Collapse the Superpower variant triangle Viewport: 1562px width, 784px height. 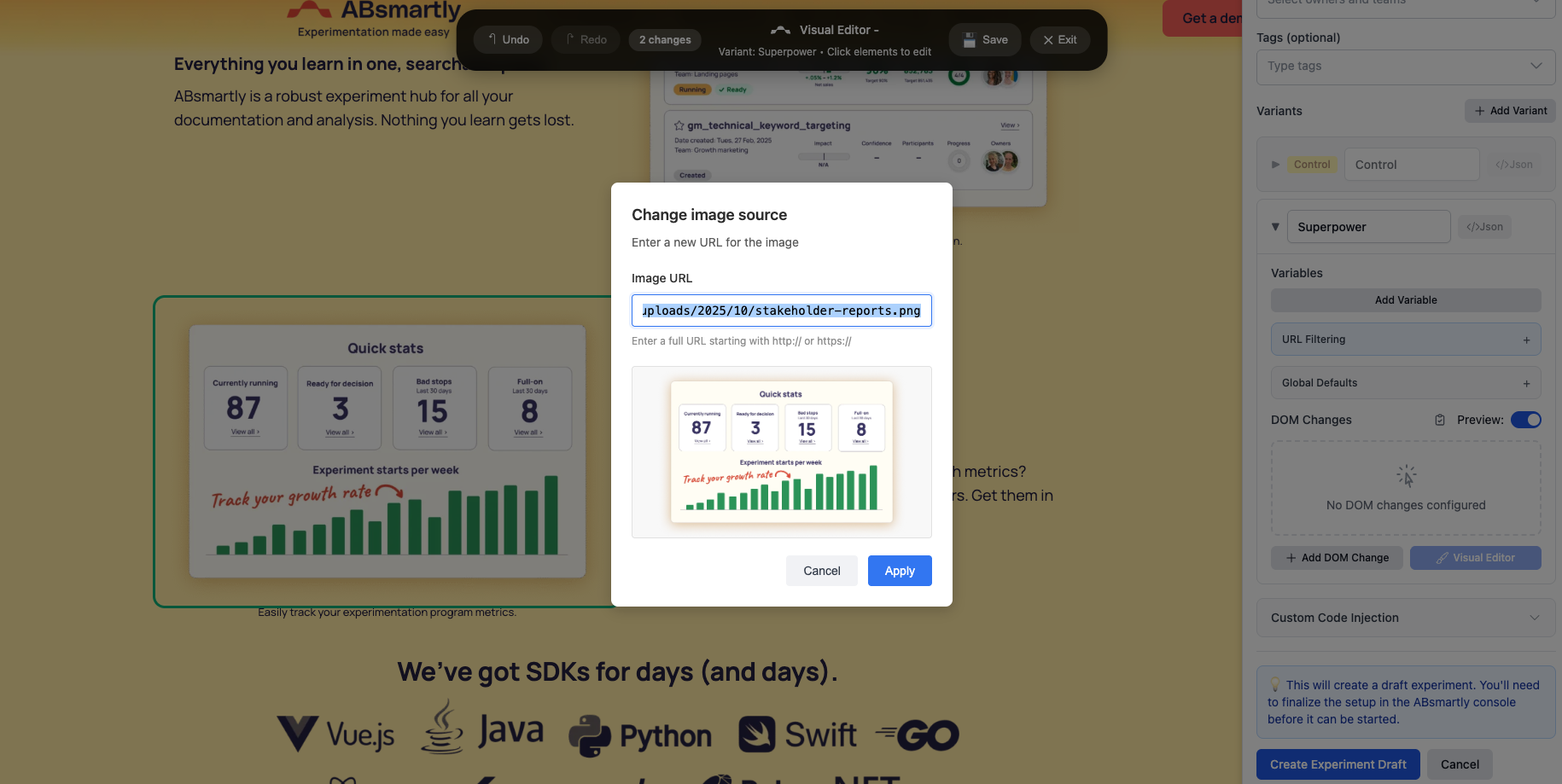[x=1275, y=227]
